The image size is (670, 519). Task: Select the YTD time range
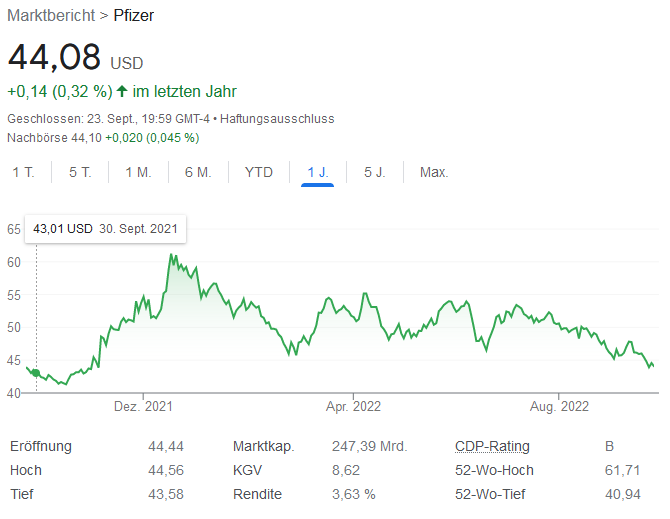(258, 172)
